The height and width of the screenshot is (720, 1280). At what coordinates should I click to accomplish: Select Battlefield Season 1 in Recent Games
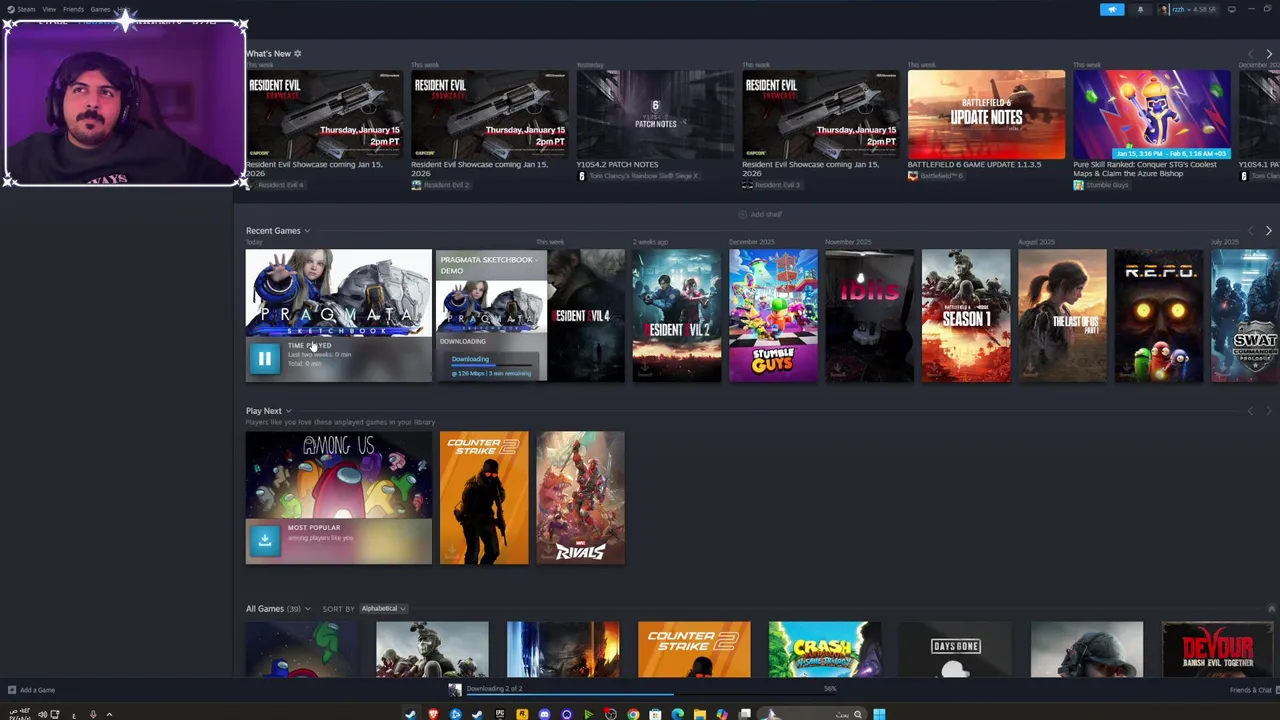tap(966, 316)
